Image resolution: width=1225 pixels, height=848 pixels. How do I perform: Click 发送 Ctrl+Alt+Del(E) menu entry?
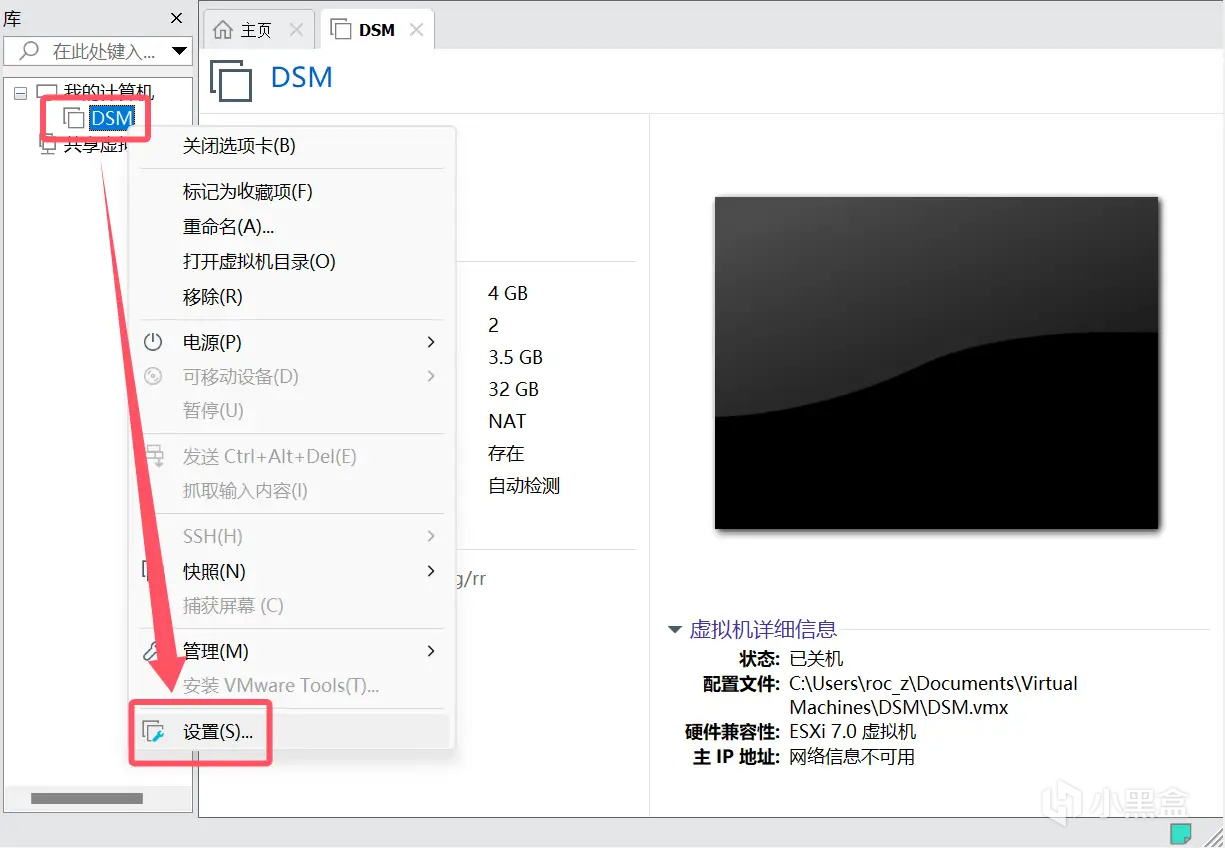[292, 456]
